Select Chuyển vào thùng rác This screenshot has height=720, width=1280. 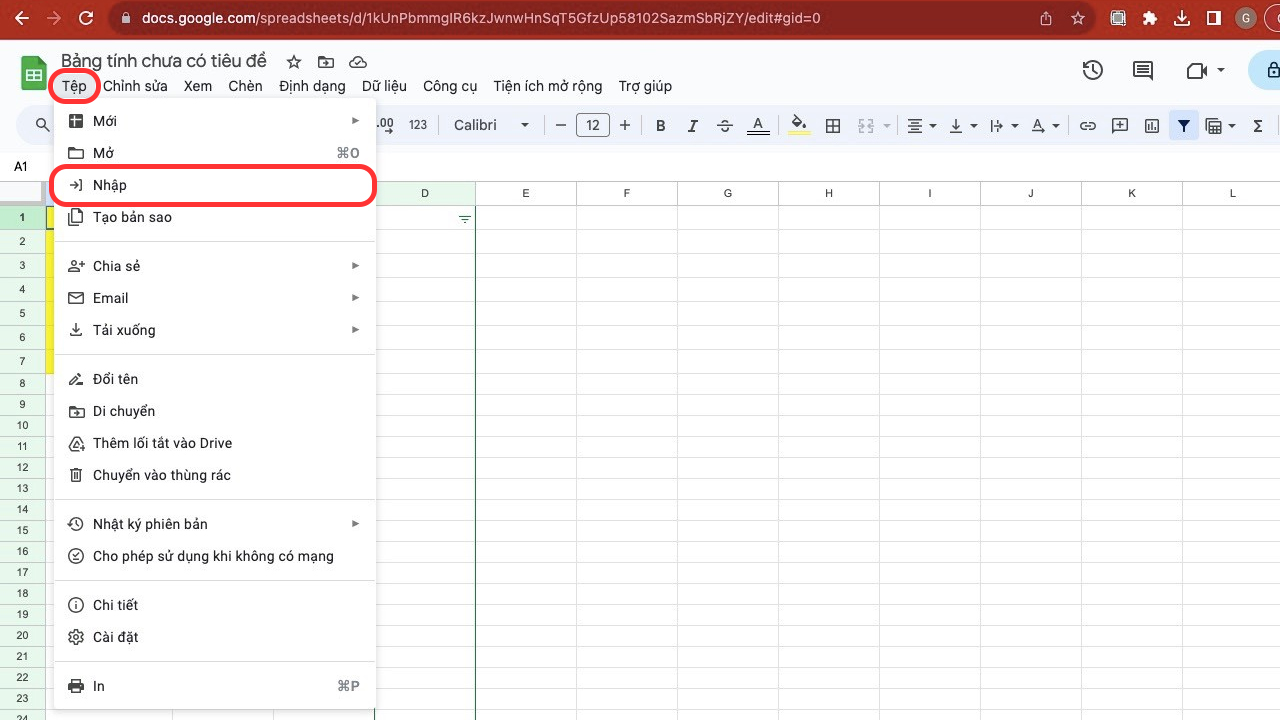tap(215, 475)
